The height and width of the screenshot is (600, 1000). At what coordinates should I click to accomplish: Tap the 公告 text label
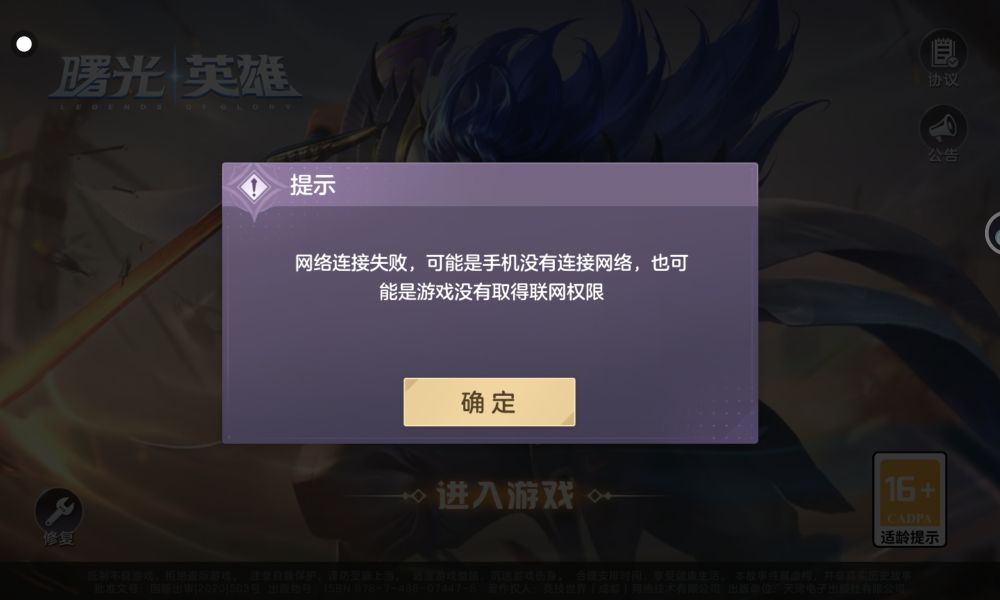[x=943, y=155]
